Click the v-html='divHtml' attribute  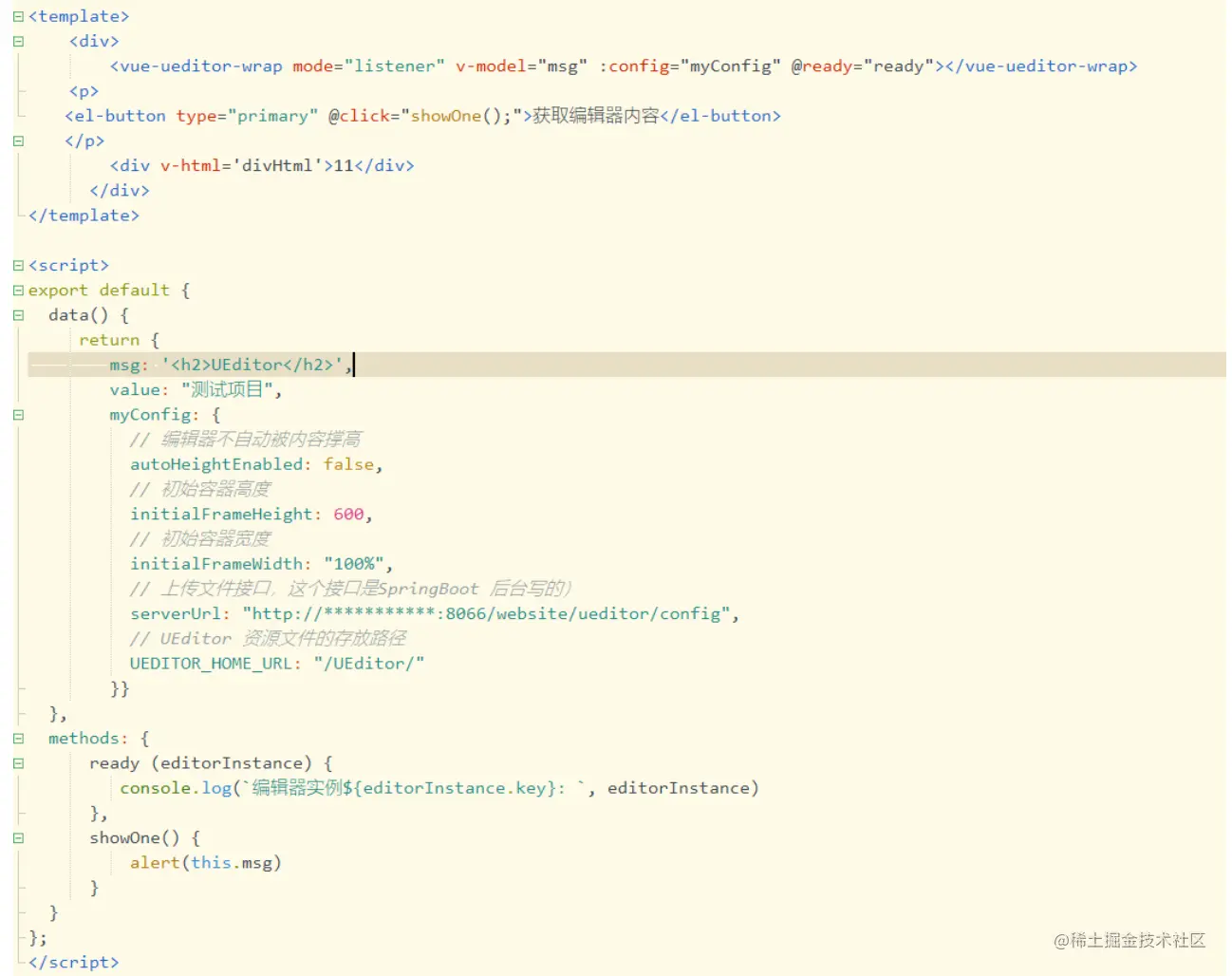pos(241,166)
